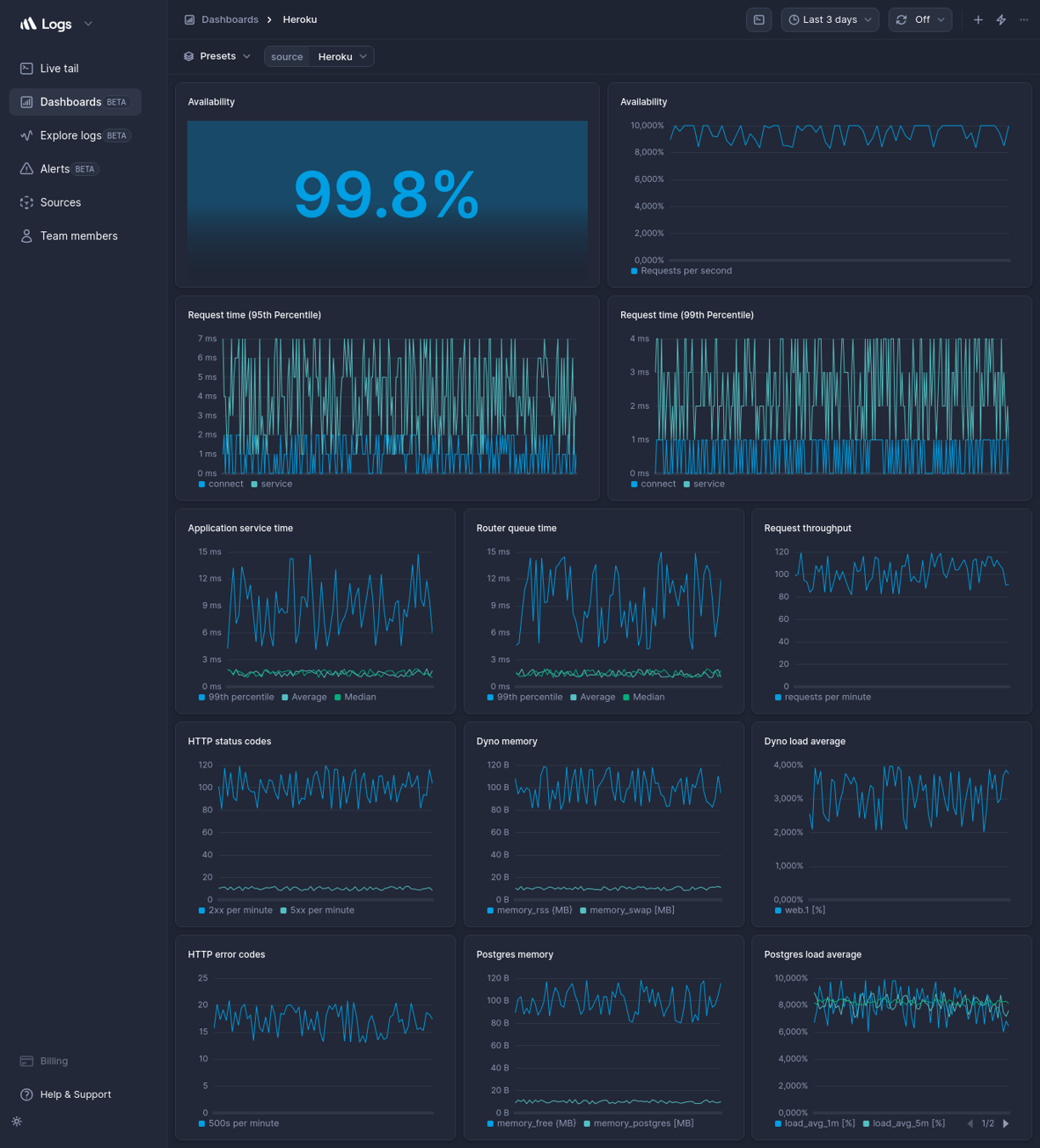Toggle Median legend in Router queue time

644,698
